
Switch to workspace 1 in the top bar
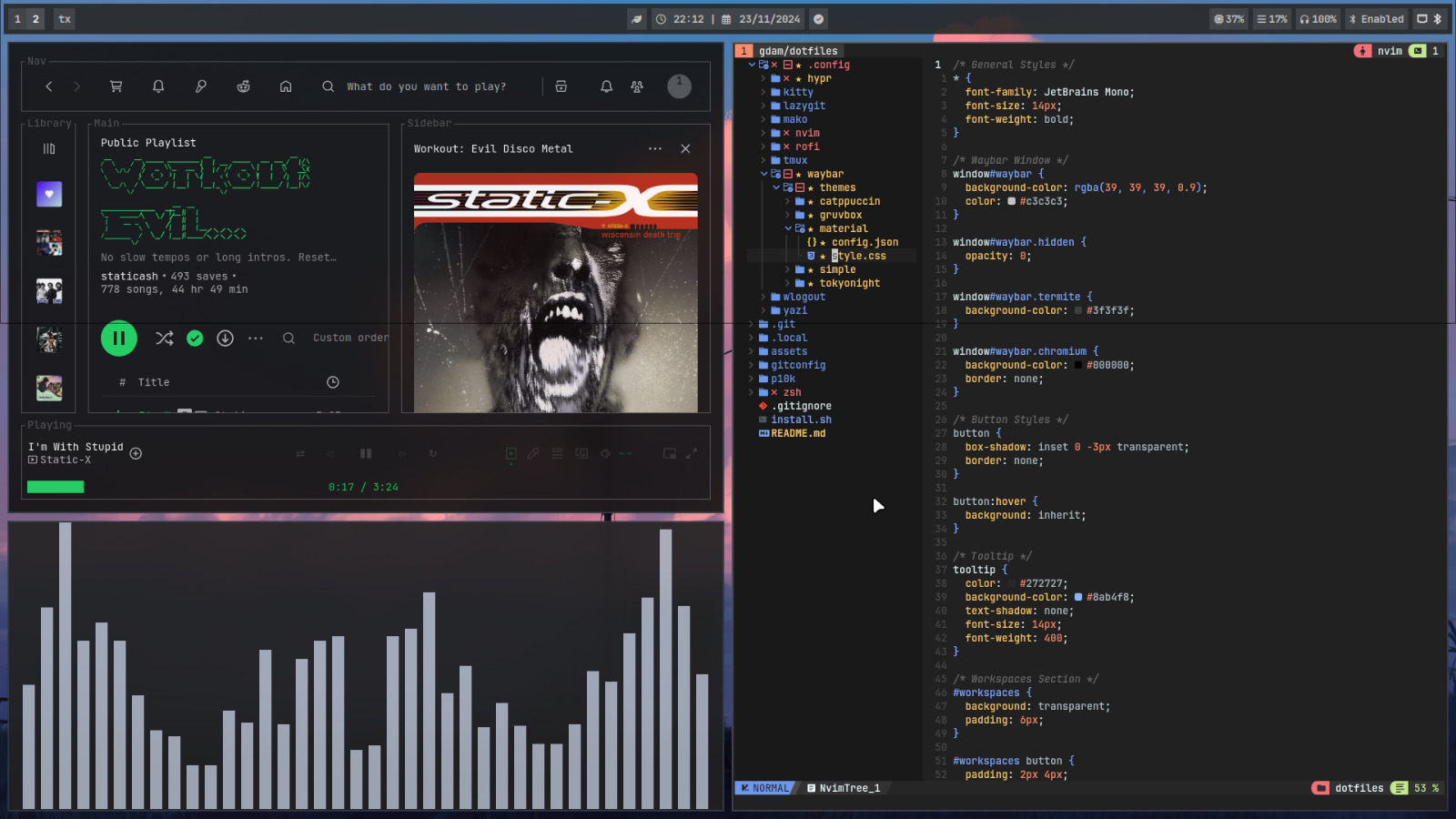coord(17,19)
